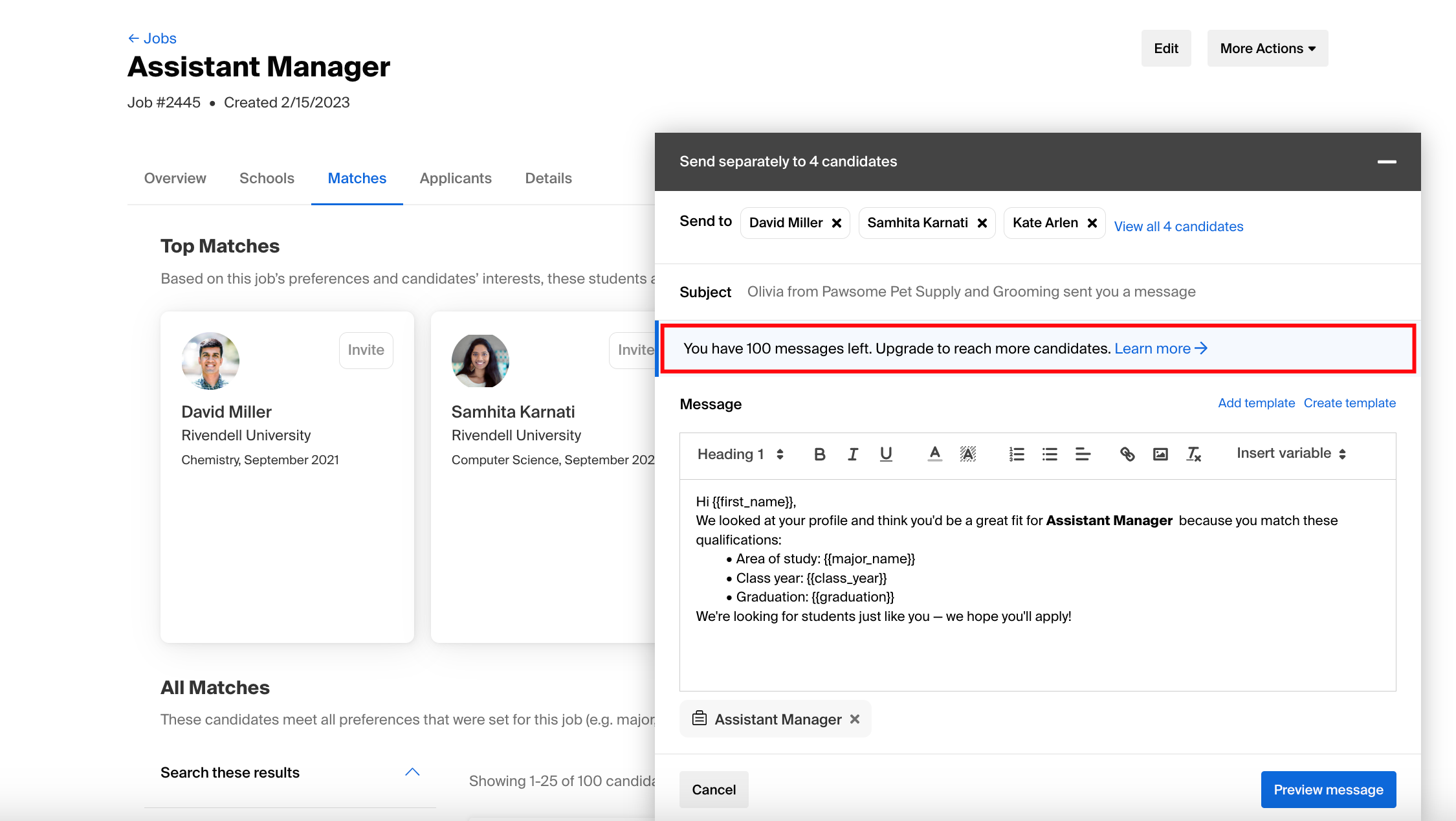Image resolution: width=1456 pixels, height=821 pixels.
Task: Open text alignment options
Action: (1083, 455)
